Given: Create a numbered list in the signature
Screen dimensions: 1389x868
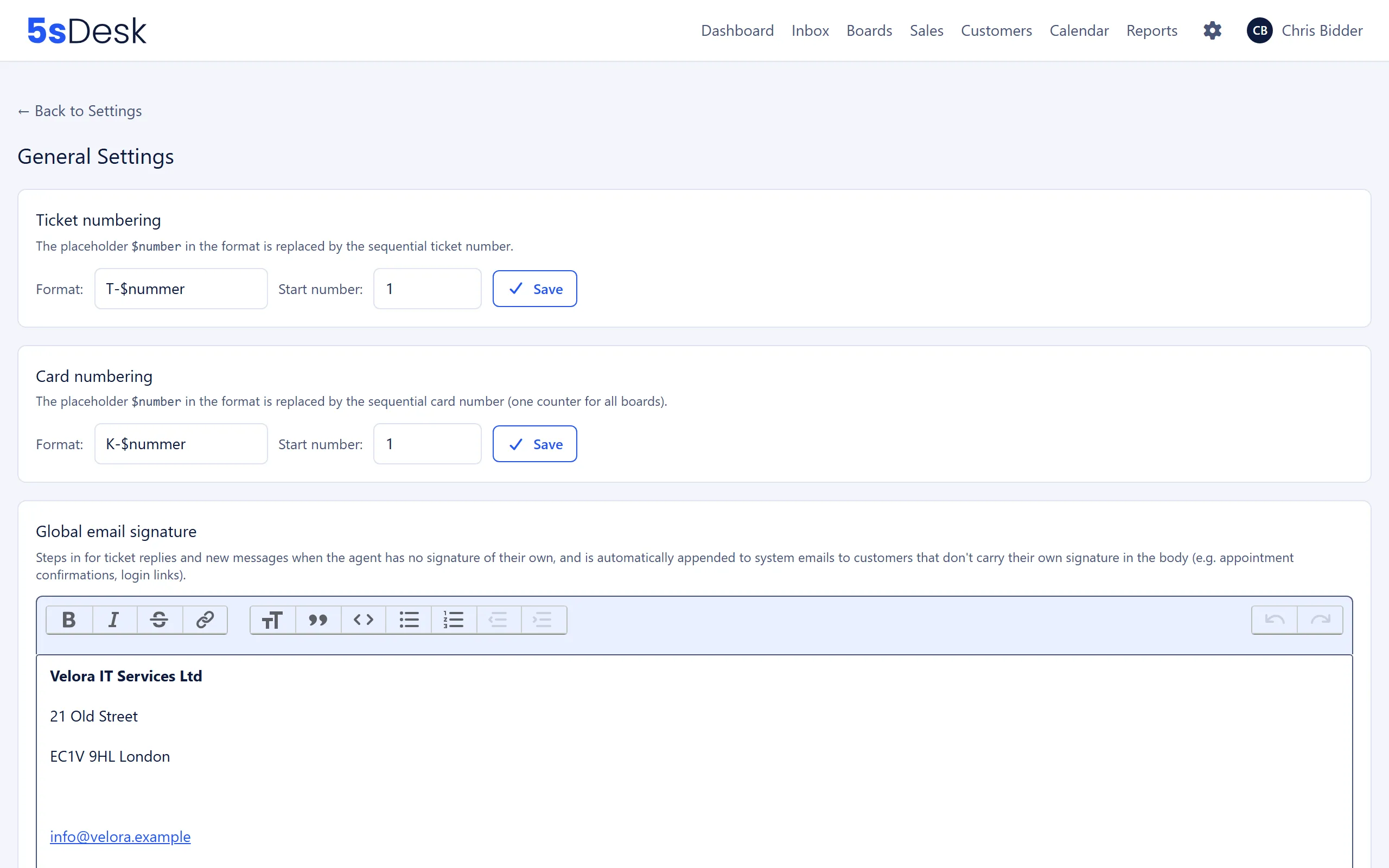Looking at the screenshot, I should click(x=454, y=620).
